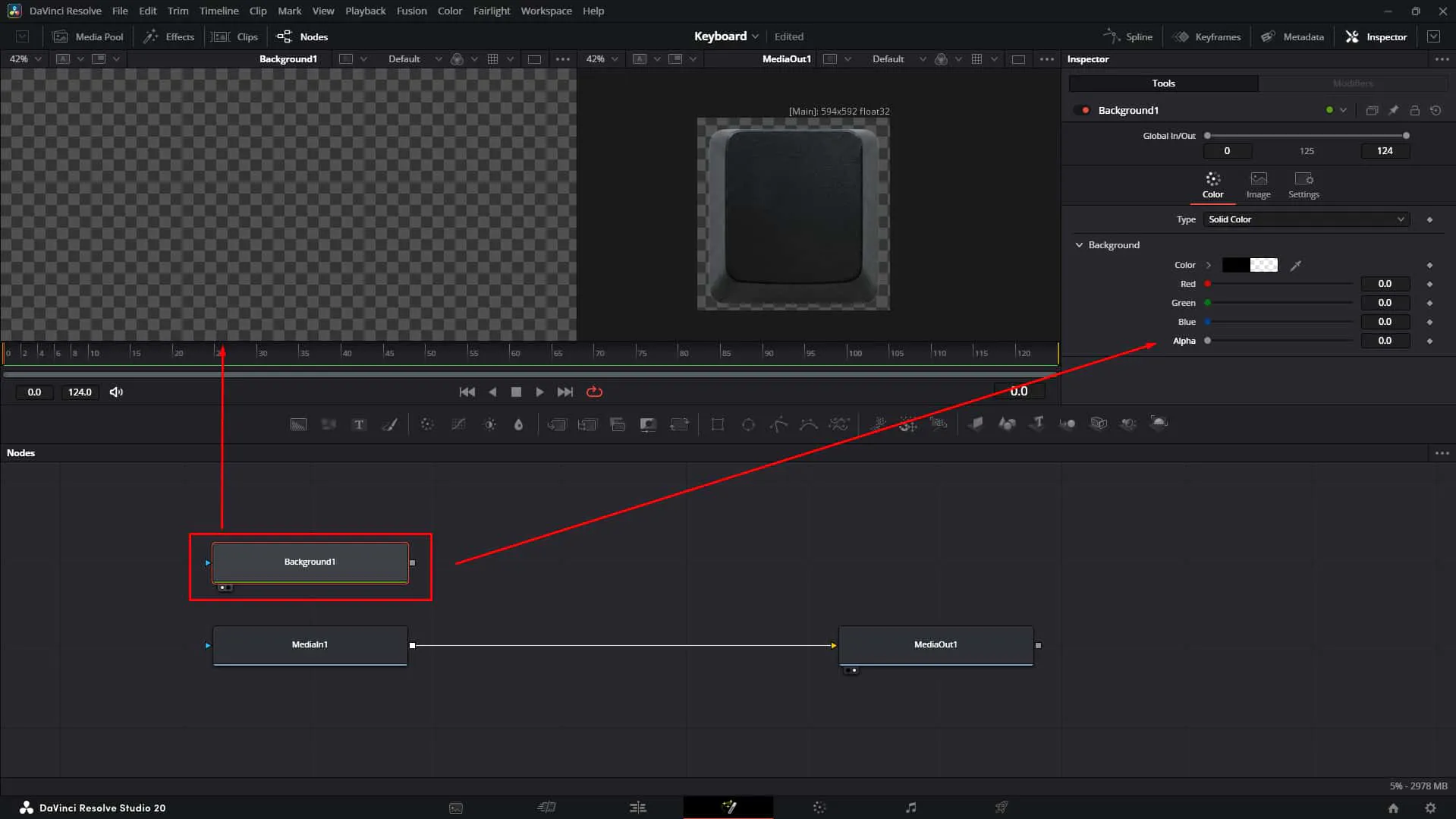Collapse the Background section in Inspector
Image resolution: width=1456 pixels, height=819 pixels.
1079,245
